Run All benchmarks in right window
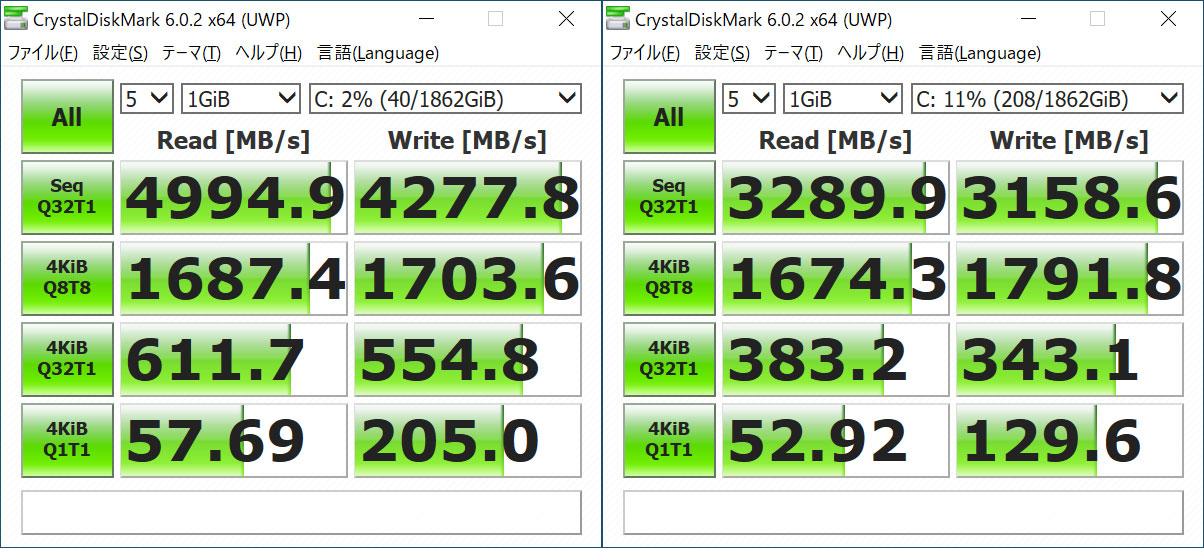This screenshot has width=1204, height=548. point(669,117)
